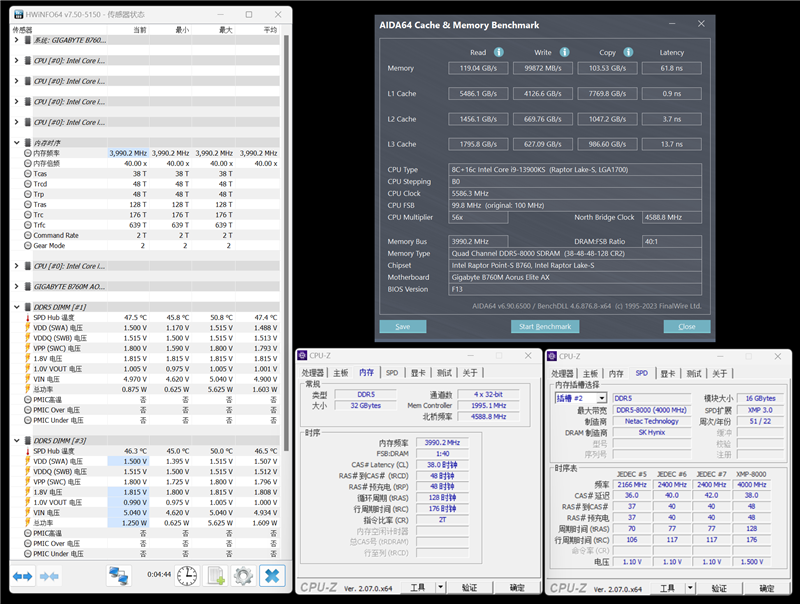Click the info icon next to Write
Image resolution: width=800 pixels, height=604 pixels.
564,52
